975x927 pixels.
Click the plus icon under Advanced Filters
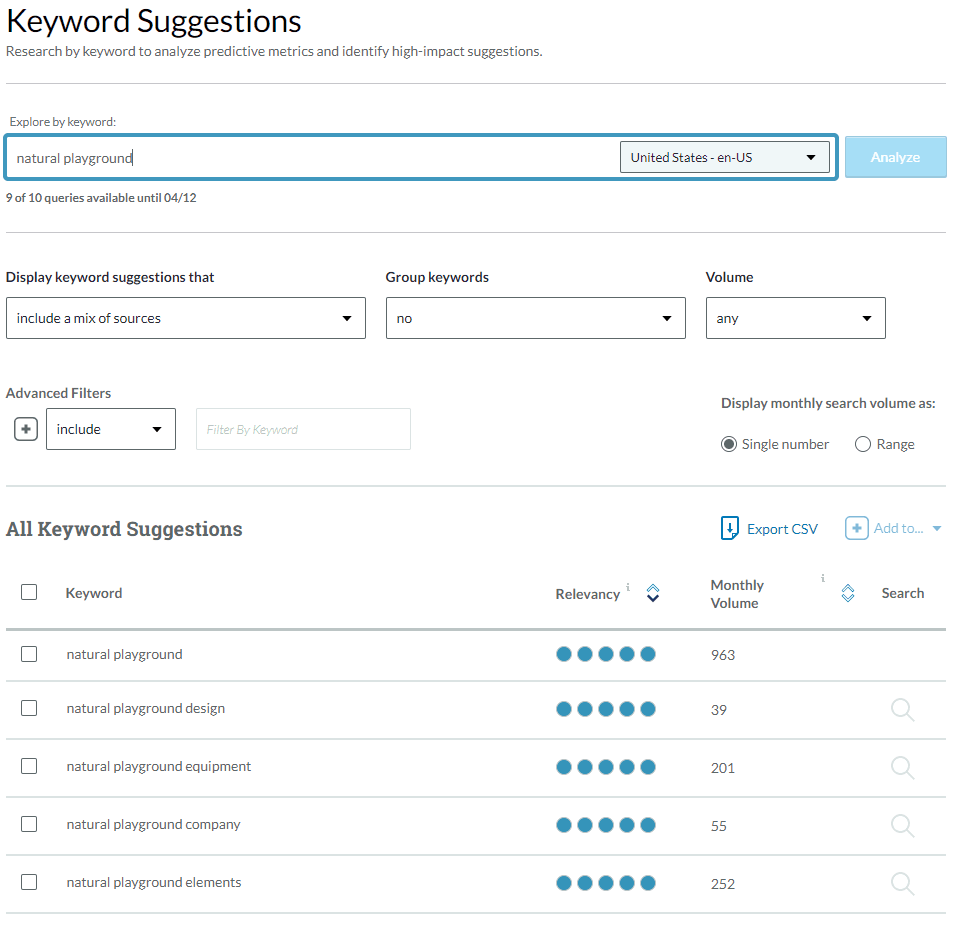click(x=26, y=429)
